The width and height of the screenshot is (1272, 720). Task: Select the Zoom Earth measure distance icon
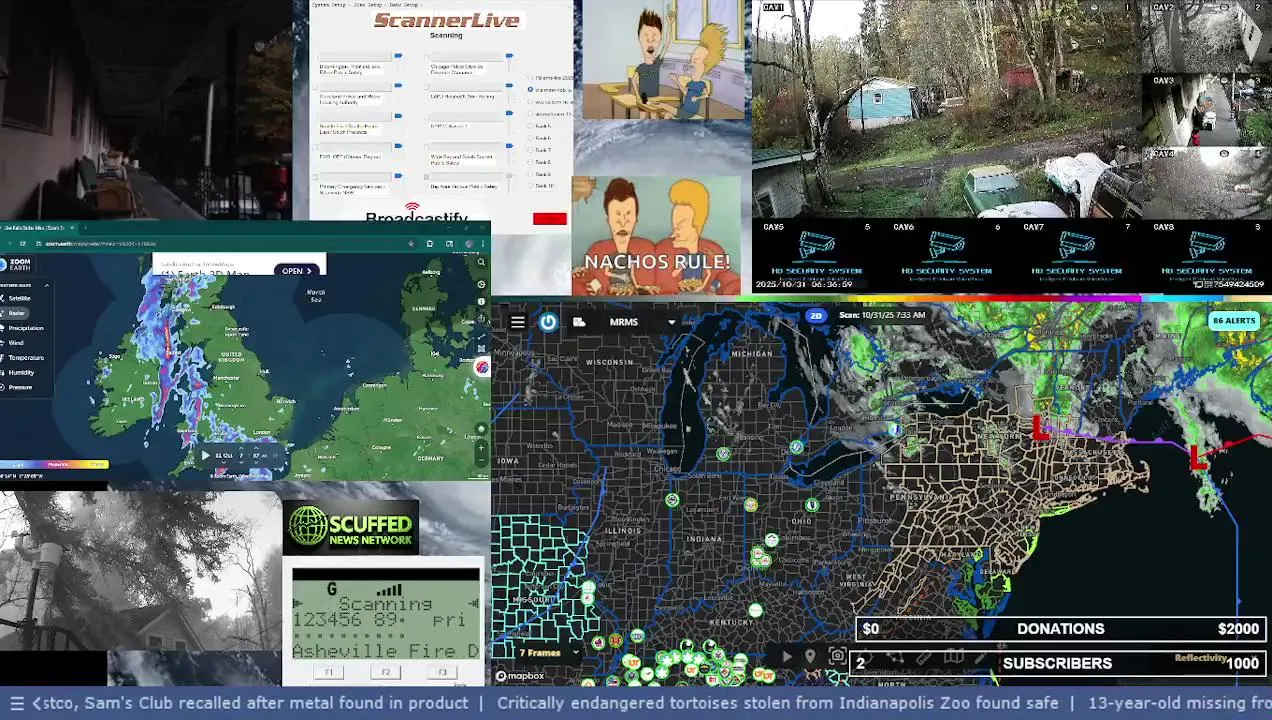tap(481, 336)
